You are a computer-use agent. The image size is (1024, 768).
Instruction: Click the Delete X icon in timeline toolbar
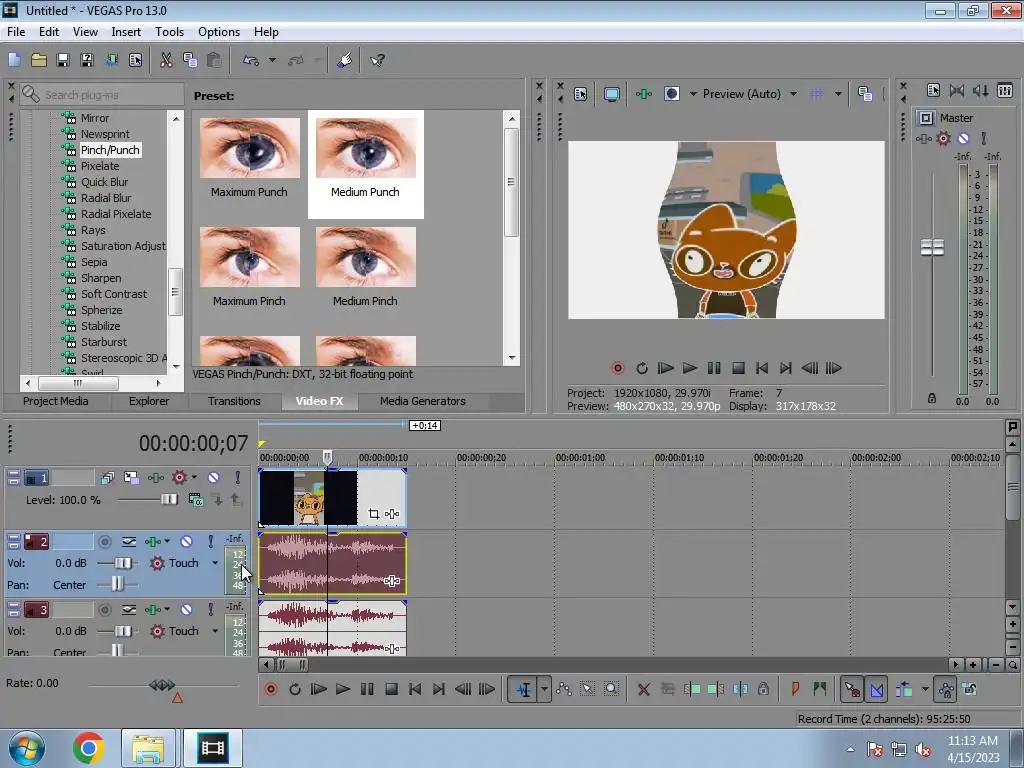point(643,690)
